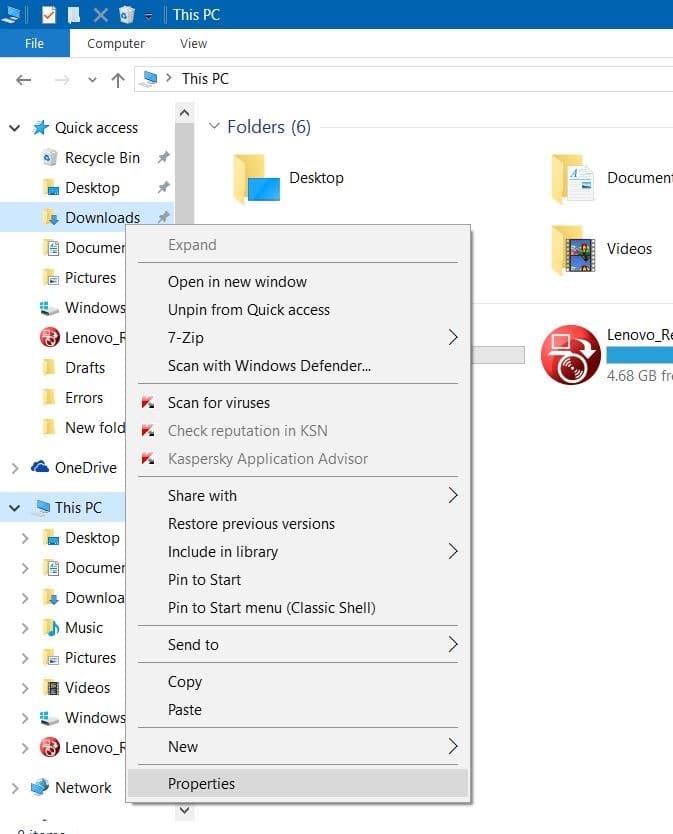
Task: Select the Lenovo Recovery drive icon
Action: [x=570, y=354]
